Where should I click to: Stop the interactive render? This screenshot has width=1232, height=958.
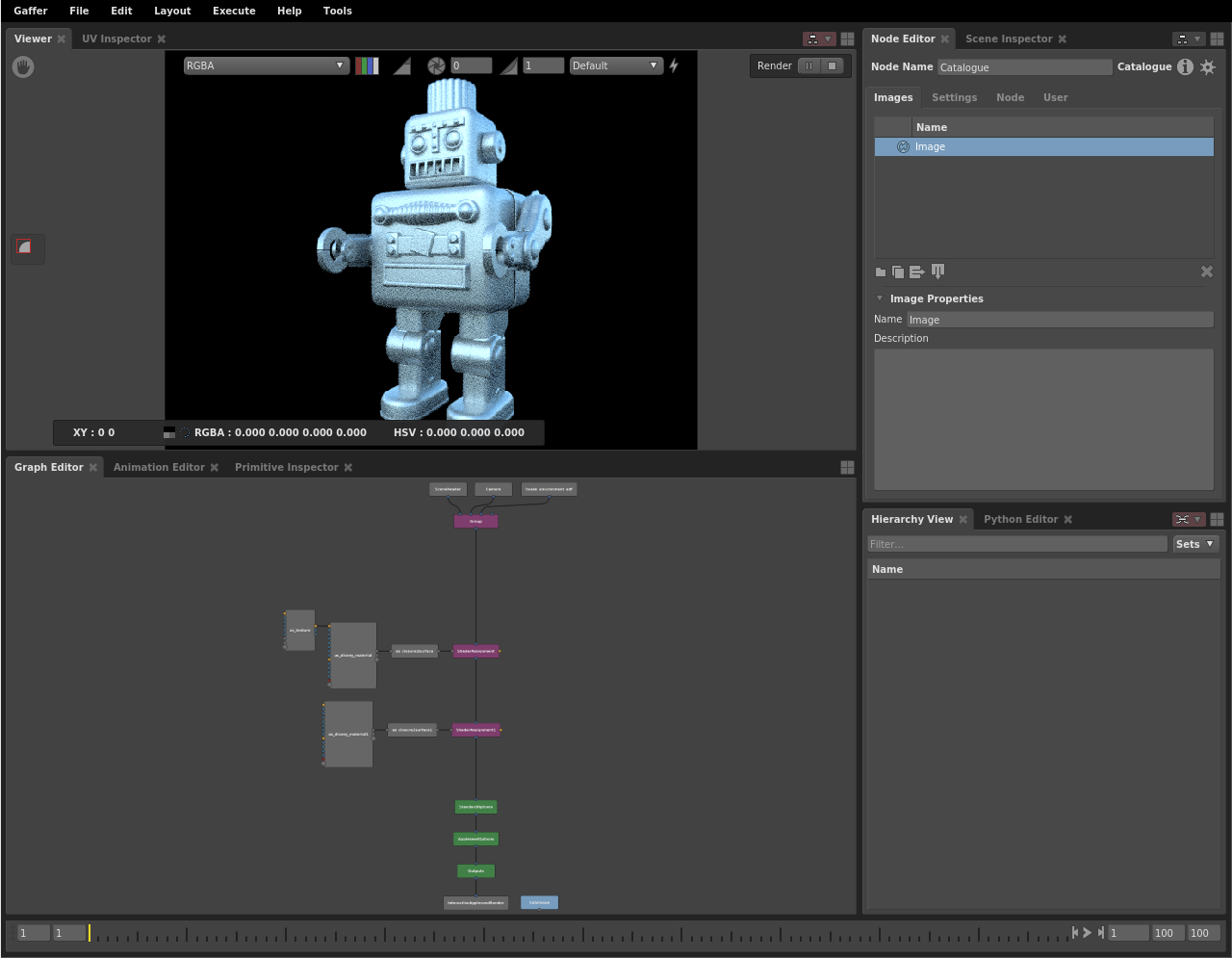[x=833, y=65]
